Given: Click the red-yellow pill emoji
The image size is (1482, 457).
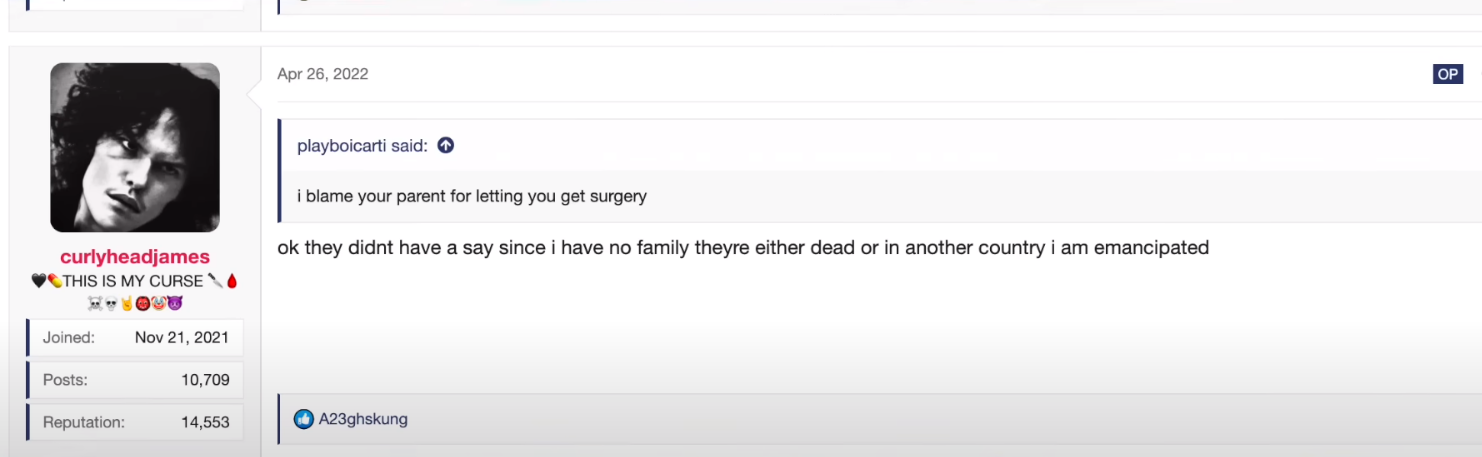Looking at the screenshot, I should click(x=55, y=281).
